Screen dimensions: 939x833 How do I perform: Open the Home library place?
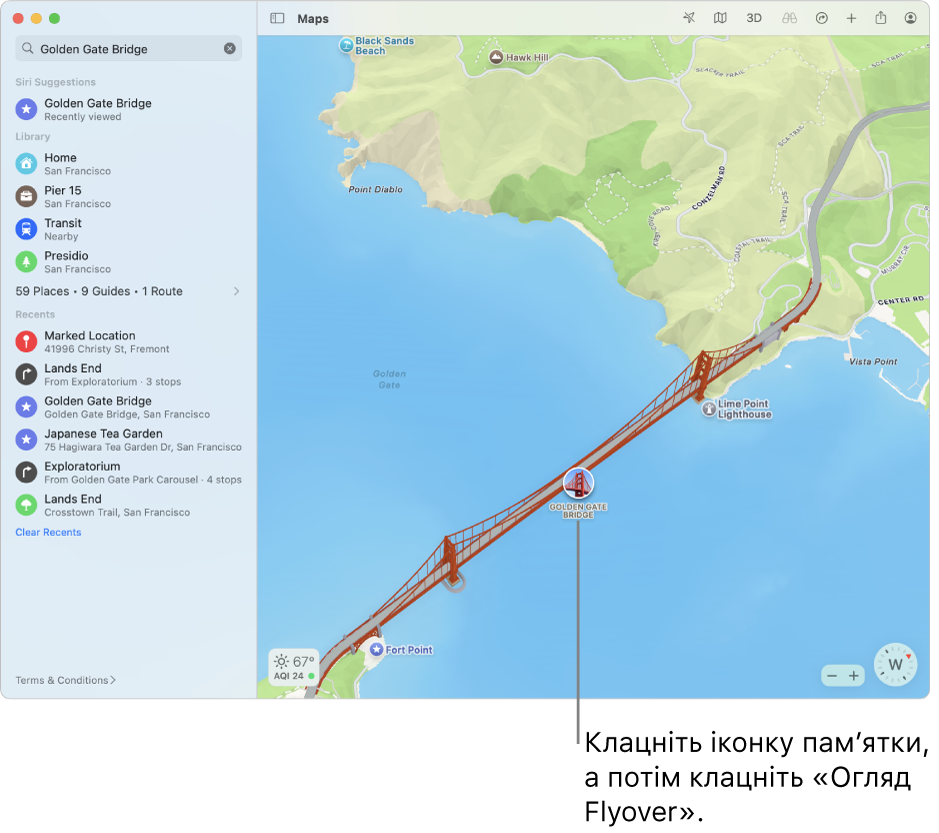click(x=129, y=163)
